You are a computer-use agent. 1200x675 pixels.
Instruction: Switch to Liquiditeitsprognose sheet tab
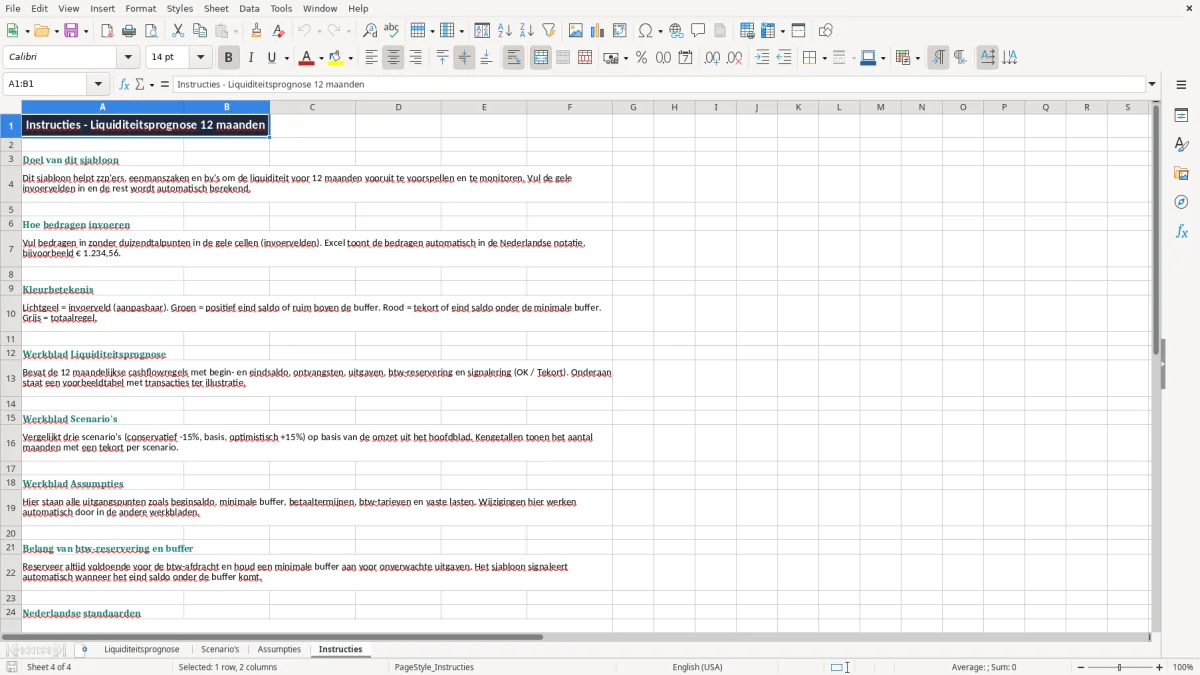point(142,649)
